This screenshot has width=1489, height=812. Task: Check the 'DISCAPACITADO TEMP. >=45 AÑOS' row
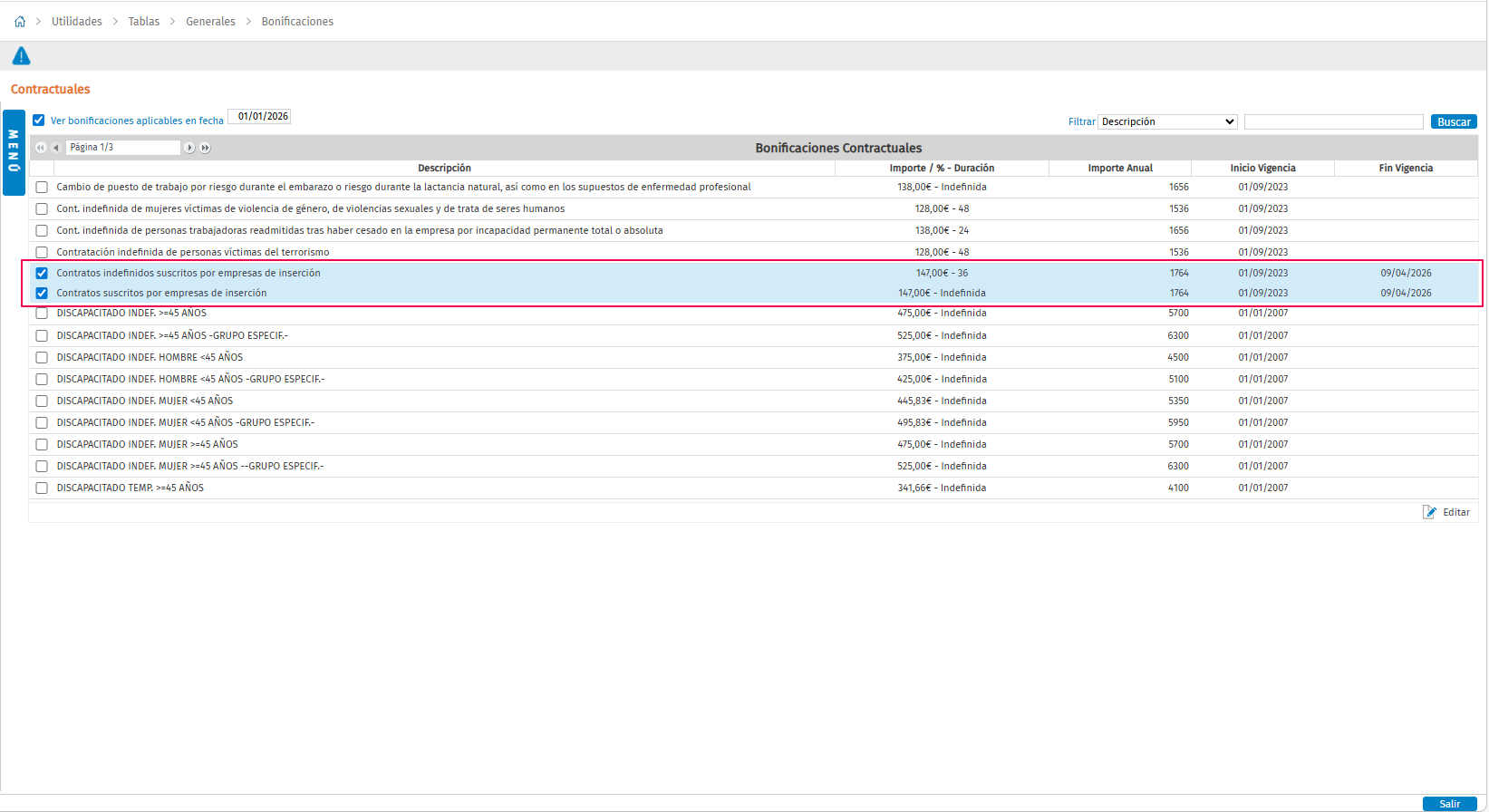(42, 488)
